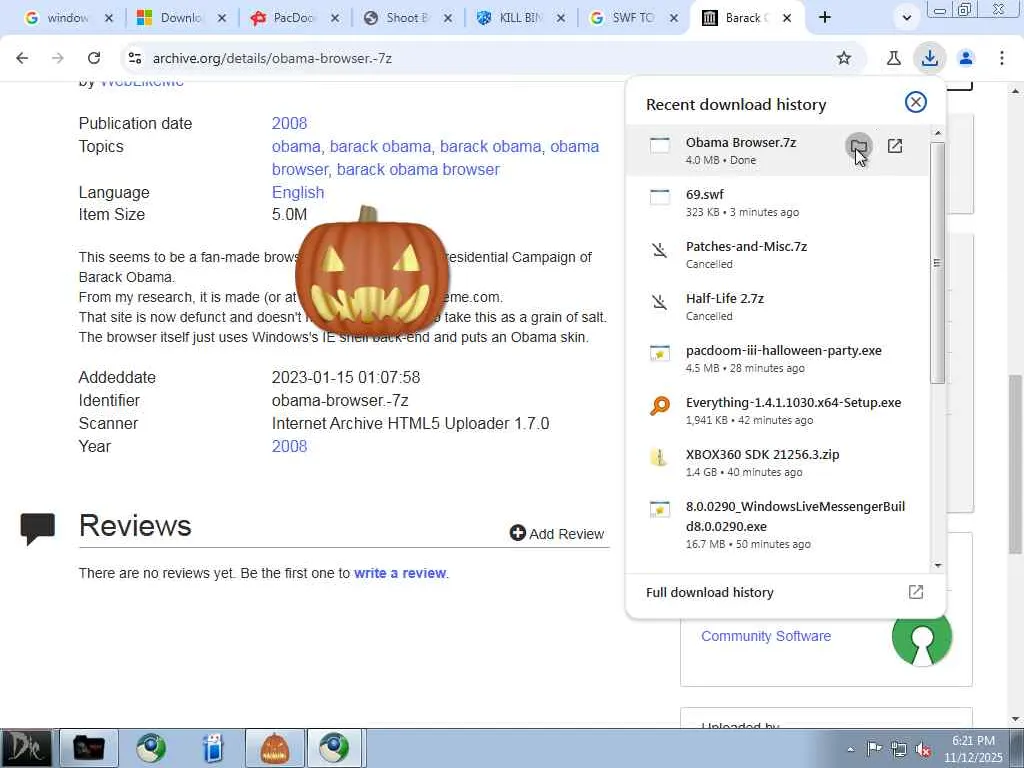Open Chrome Labs flask icon

(893, 58)
